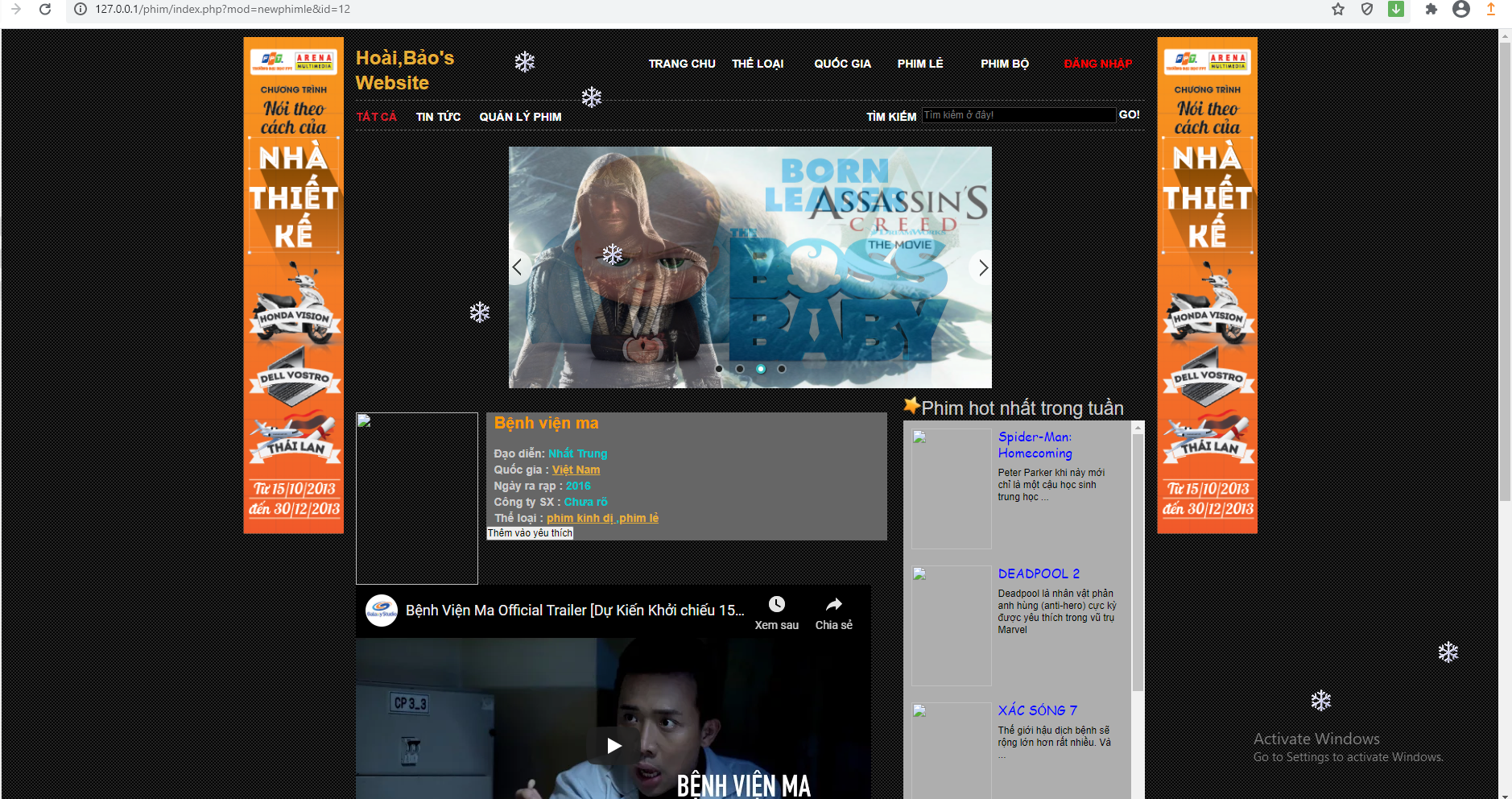The image size is (1512, 799).
Task: Open the Galaxy Studio channel avatar
Action: pyautogui.click(x=382, y=611)
